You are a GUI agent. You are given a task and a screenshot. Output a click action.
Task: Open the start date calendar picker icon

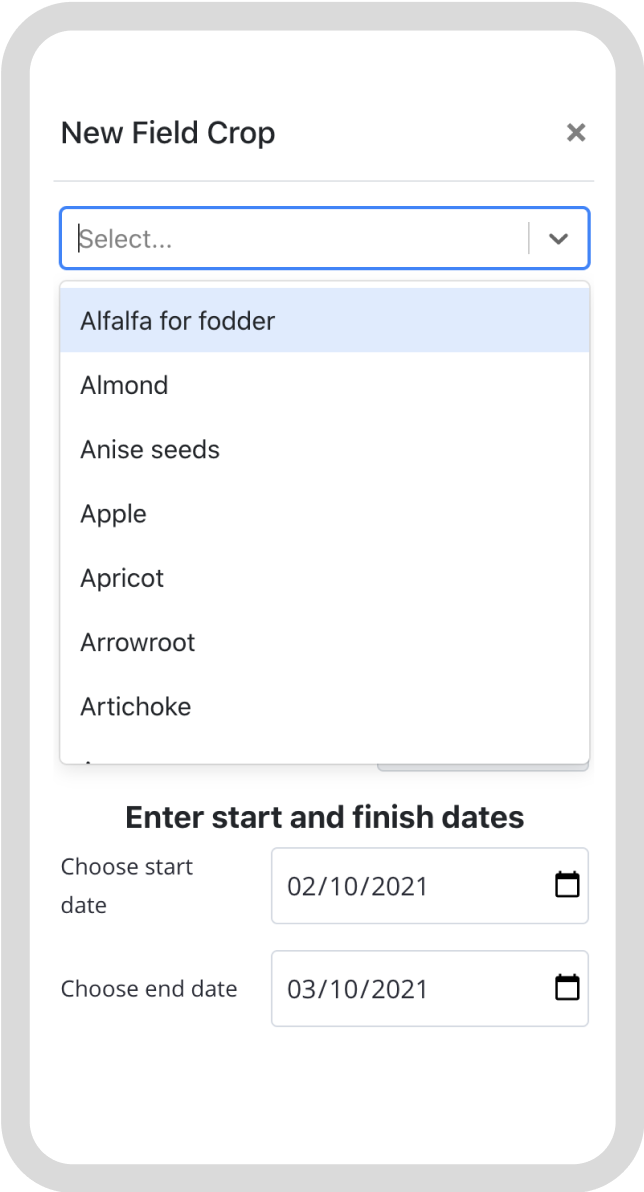tap(567, 885)
